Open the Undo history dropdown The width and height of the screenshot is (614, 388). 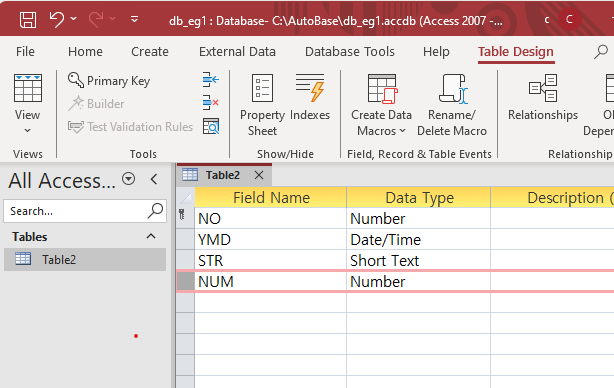pos(74,19)
